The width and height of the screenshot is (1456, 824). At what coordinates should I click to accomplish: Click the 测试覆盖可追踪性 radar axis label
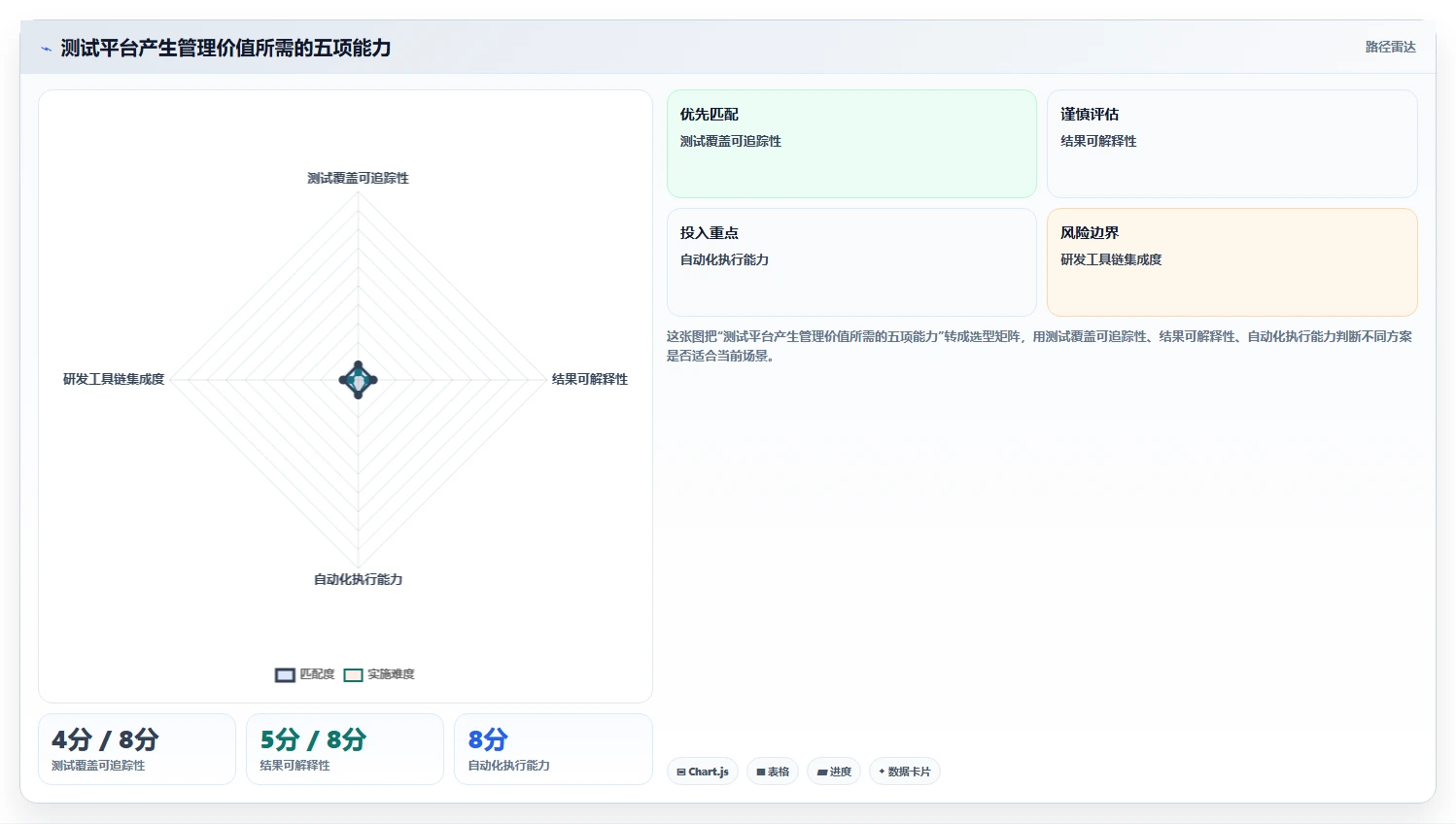[358, 178]
